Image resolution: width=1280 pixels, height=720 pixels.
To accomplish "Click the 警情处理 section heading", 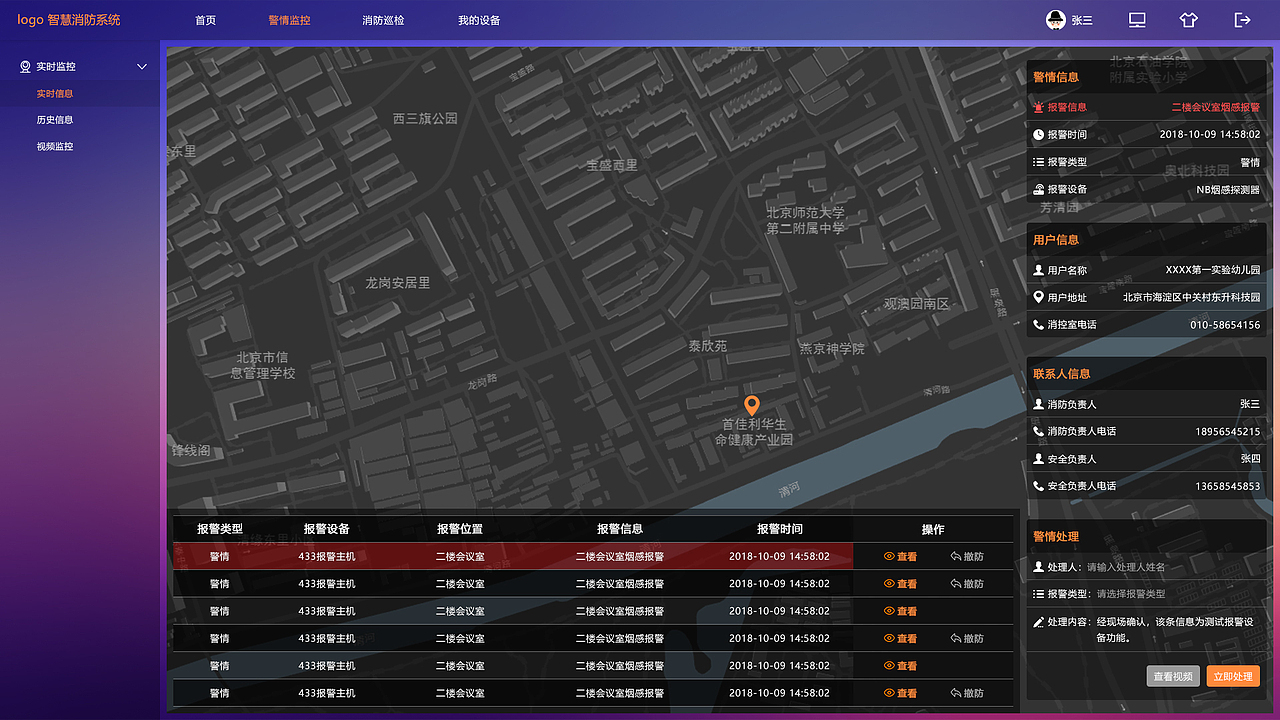I will 1056,536.
